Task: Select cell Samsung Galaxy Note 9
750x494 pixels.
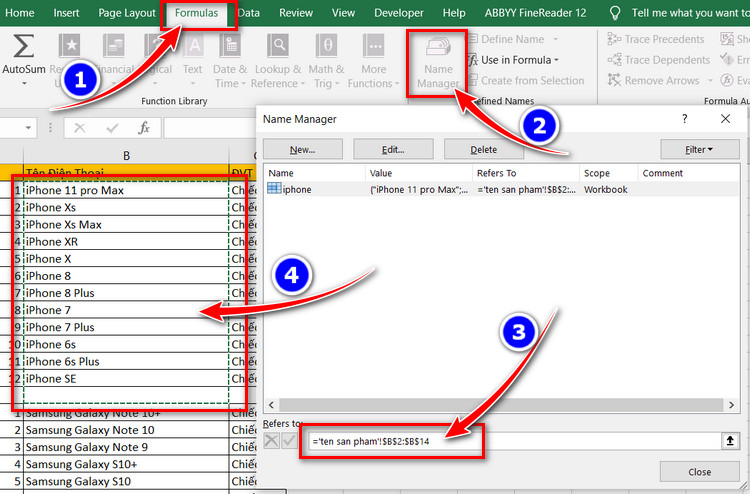Action: click(x=126, y=447)
